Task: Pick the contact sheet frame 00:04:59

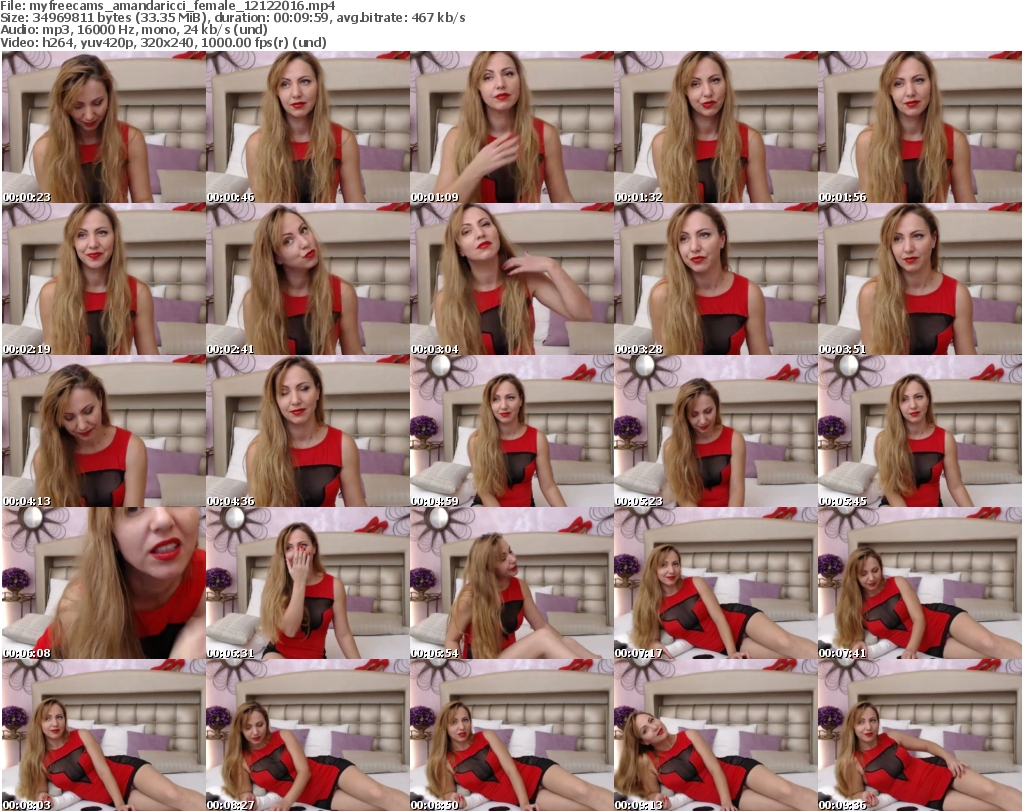Action: [x=511, y=431]
